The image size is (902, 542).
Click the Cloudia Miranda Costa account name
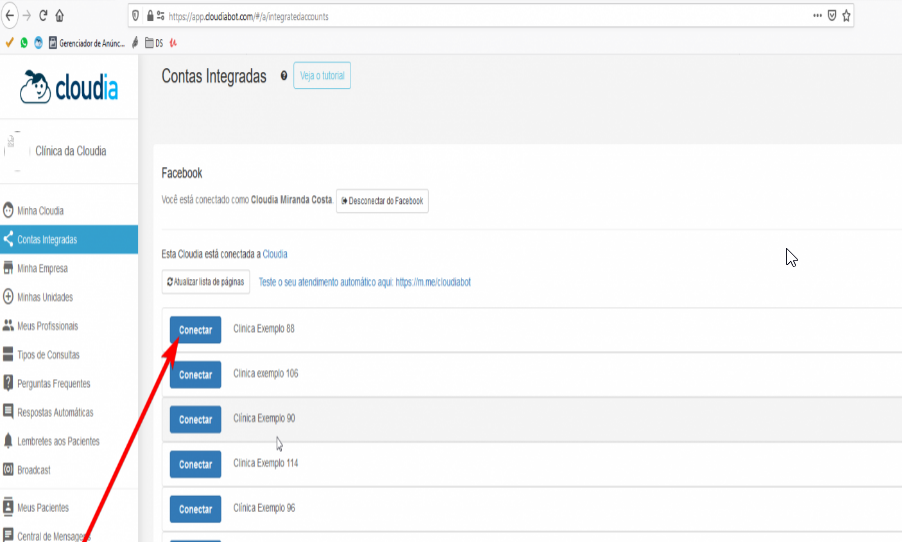pyautogui.click(x=292, y=200)
